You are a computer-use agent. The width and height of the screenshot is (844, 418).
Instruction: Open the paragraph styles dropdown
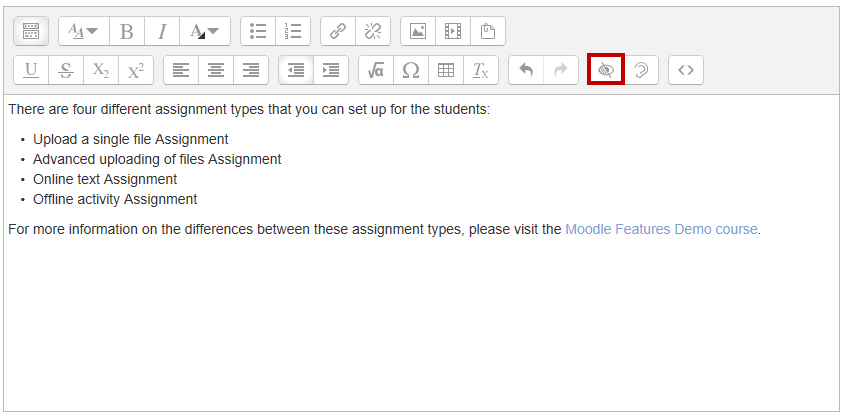coord(83,31)
